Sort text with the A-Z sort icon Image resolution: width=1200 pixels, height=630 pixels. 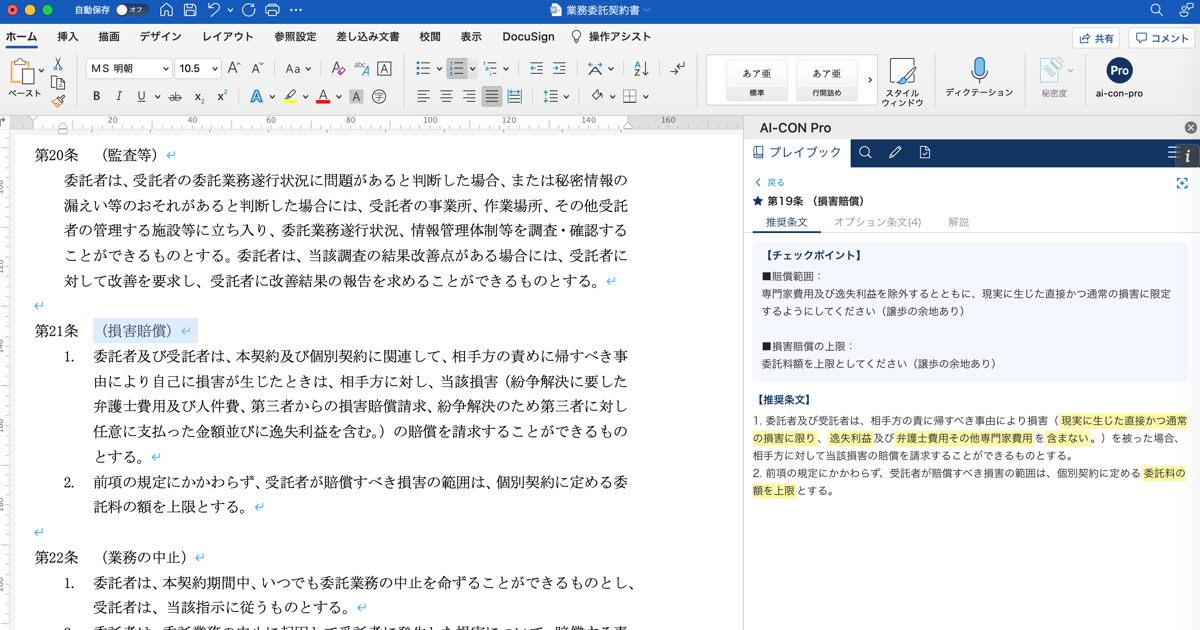click(641, 69)
